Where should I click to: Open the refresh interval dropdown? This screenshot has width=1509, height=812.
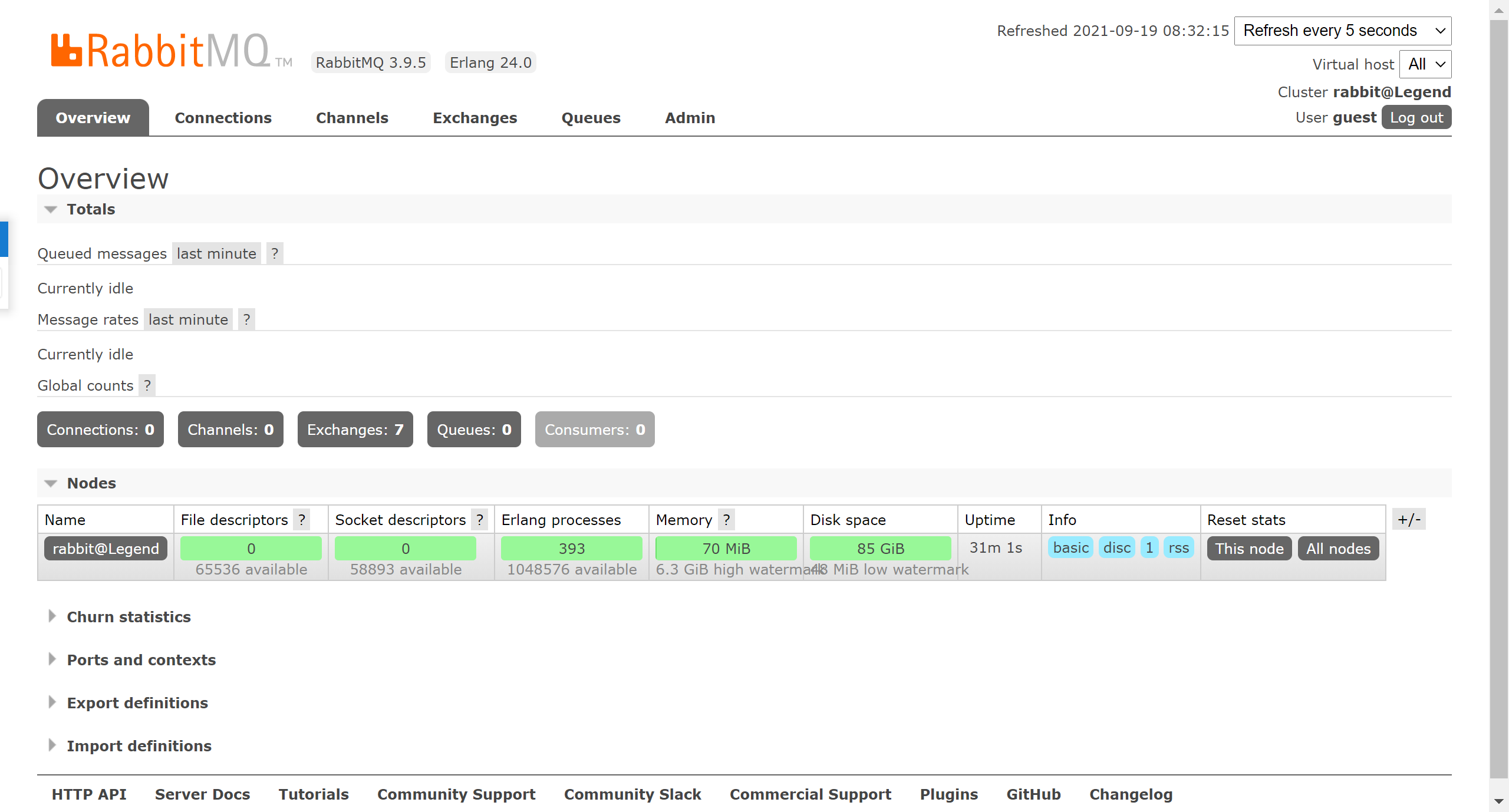click(1342, 31)
